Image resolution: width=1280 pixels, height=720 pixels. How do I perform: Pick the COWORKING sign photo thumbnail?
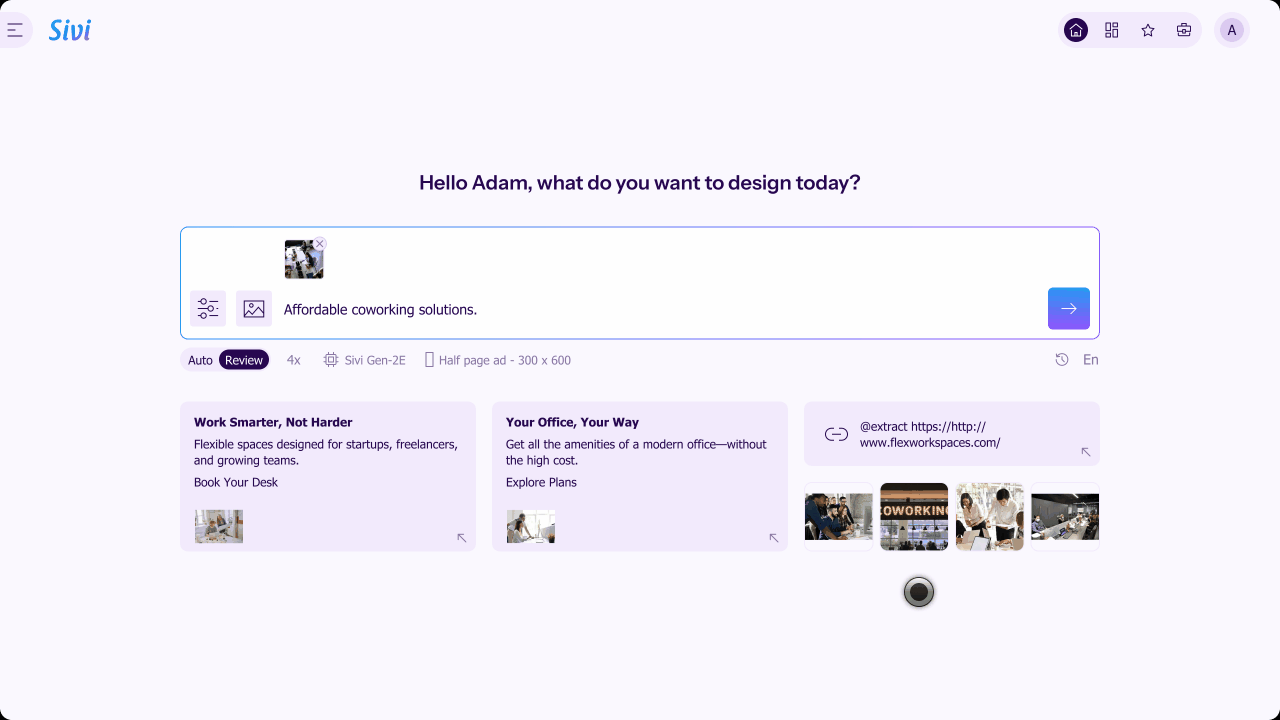[x=914, y=517]
